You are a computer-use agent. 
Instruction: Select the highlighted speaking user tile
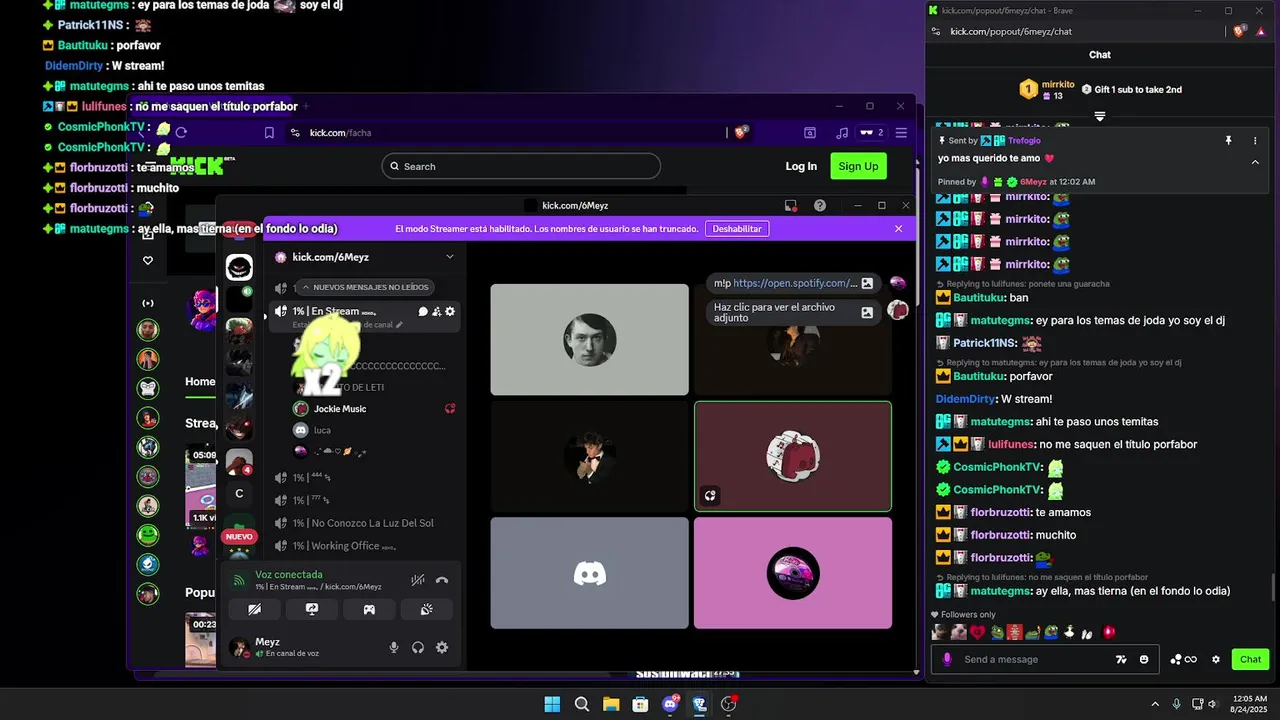[x=793, y=456]
